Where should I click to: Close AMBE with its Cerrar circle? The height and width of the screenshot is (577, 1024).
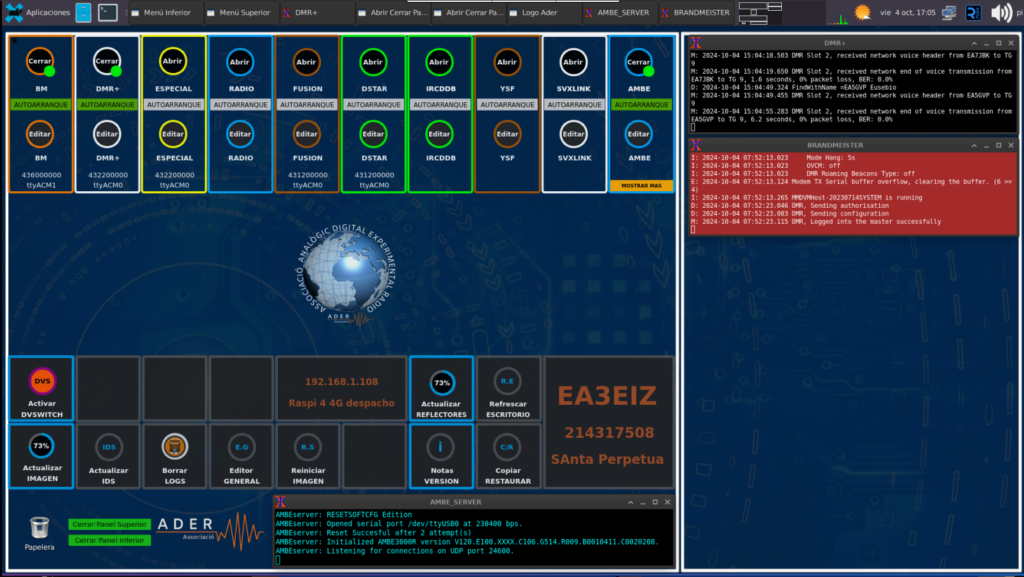pos(639,62)
